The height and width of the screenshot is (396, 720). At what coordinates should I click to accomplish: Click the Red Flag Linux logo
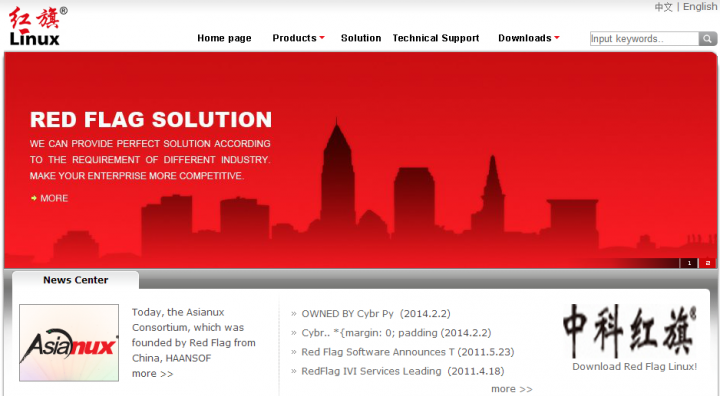click(38, 26)
